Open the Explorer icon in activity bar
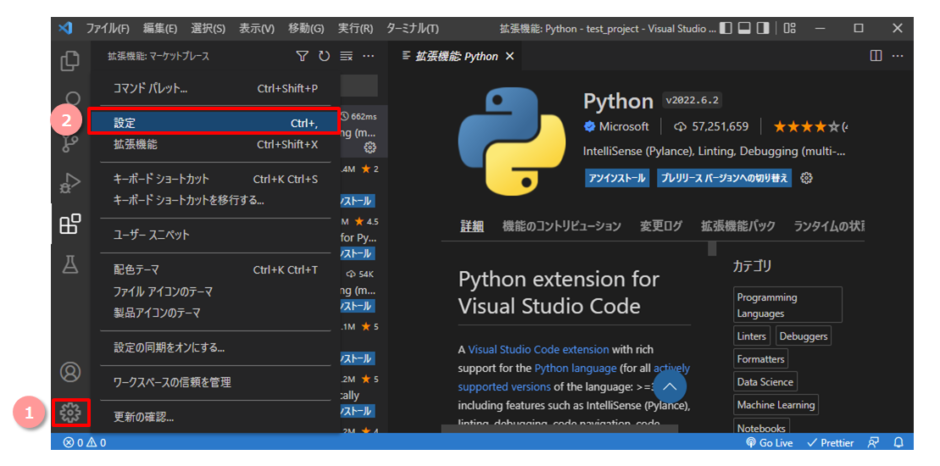 click(x=70, y=61)
